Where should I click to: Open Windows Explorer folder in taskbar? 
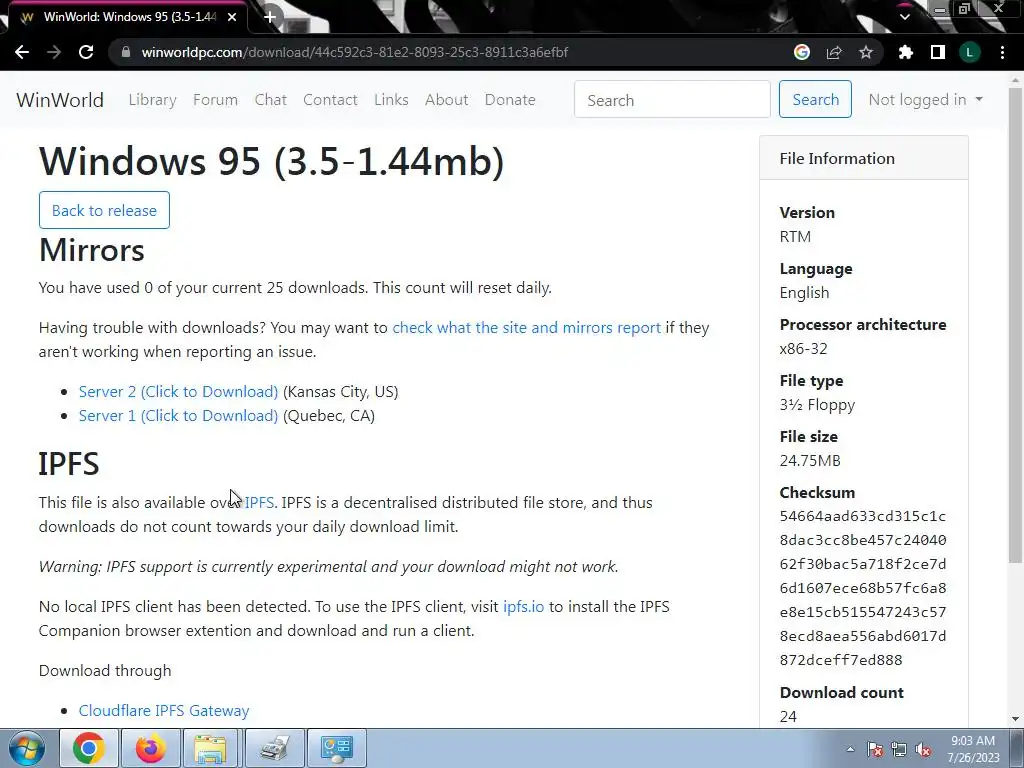pyautogui.click(x=212, y=748)
